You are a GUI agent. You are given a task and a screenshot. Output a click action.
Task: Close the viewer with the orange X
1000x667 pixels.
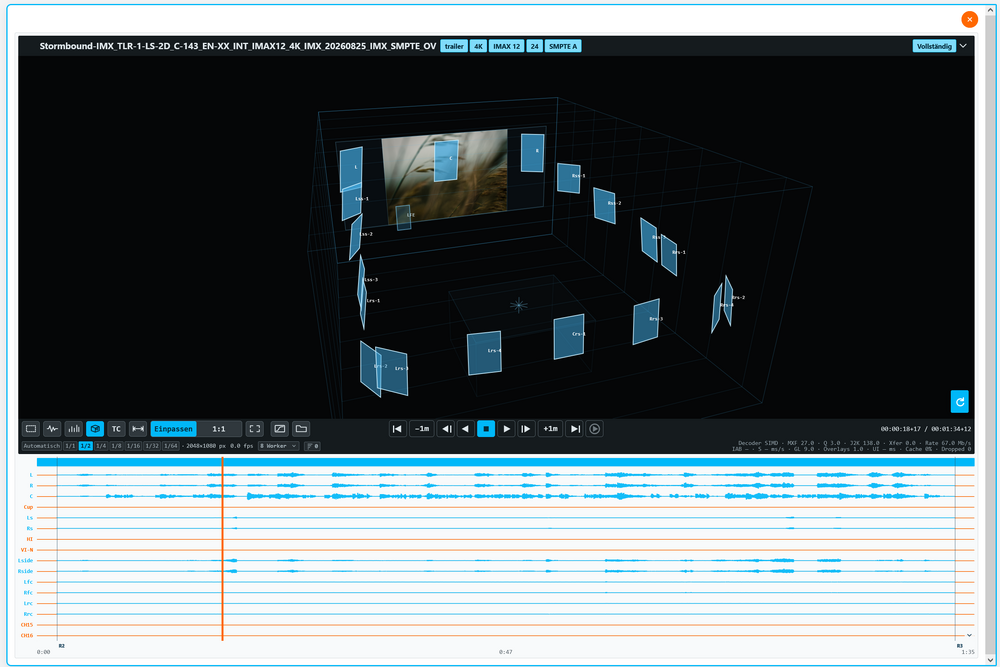tap(969, 20)
